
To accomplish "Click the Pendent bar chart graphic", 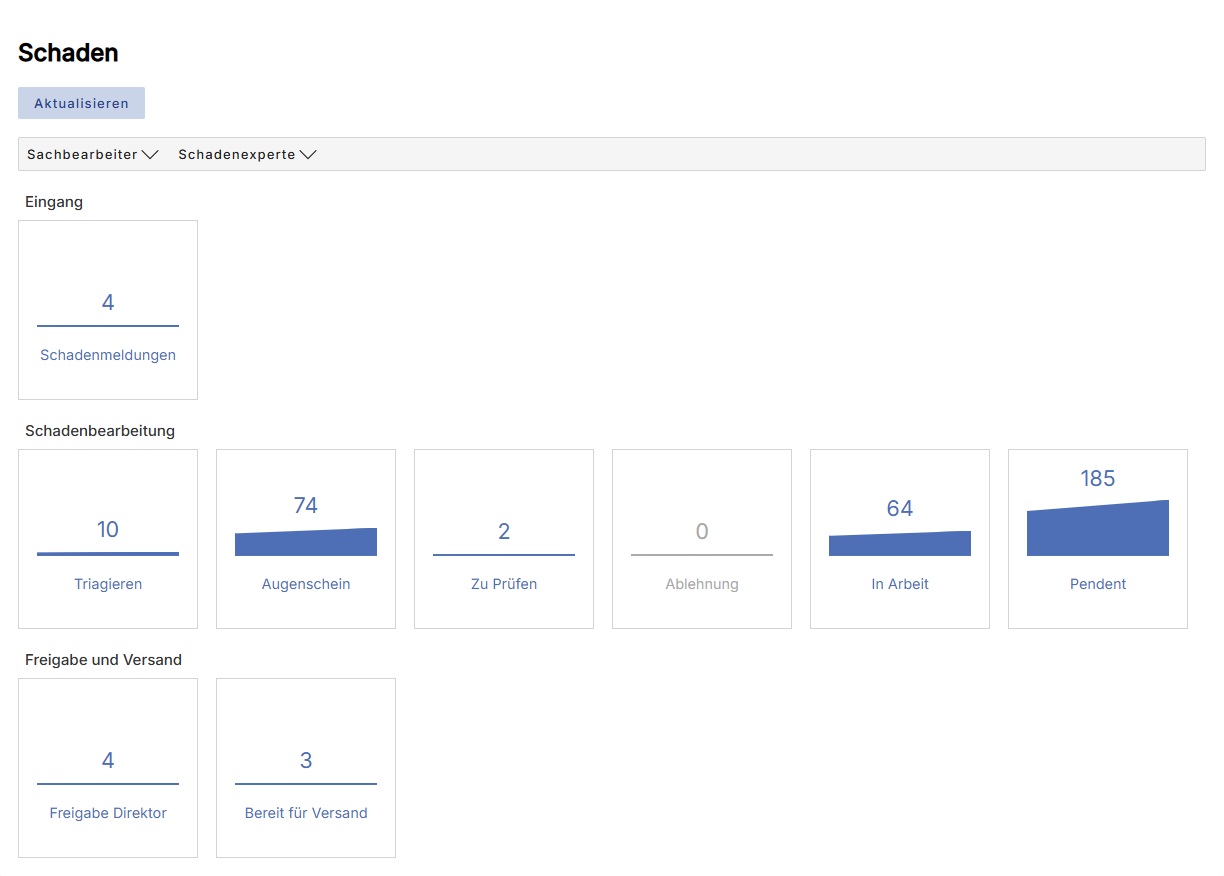I will [1098, 530].
